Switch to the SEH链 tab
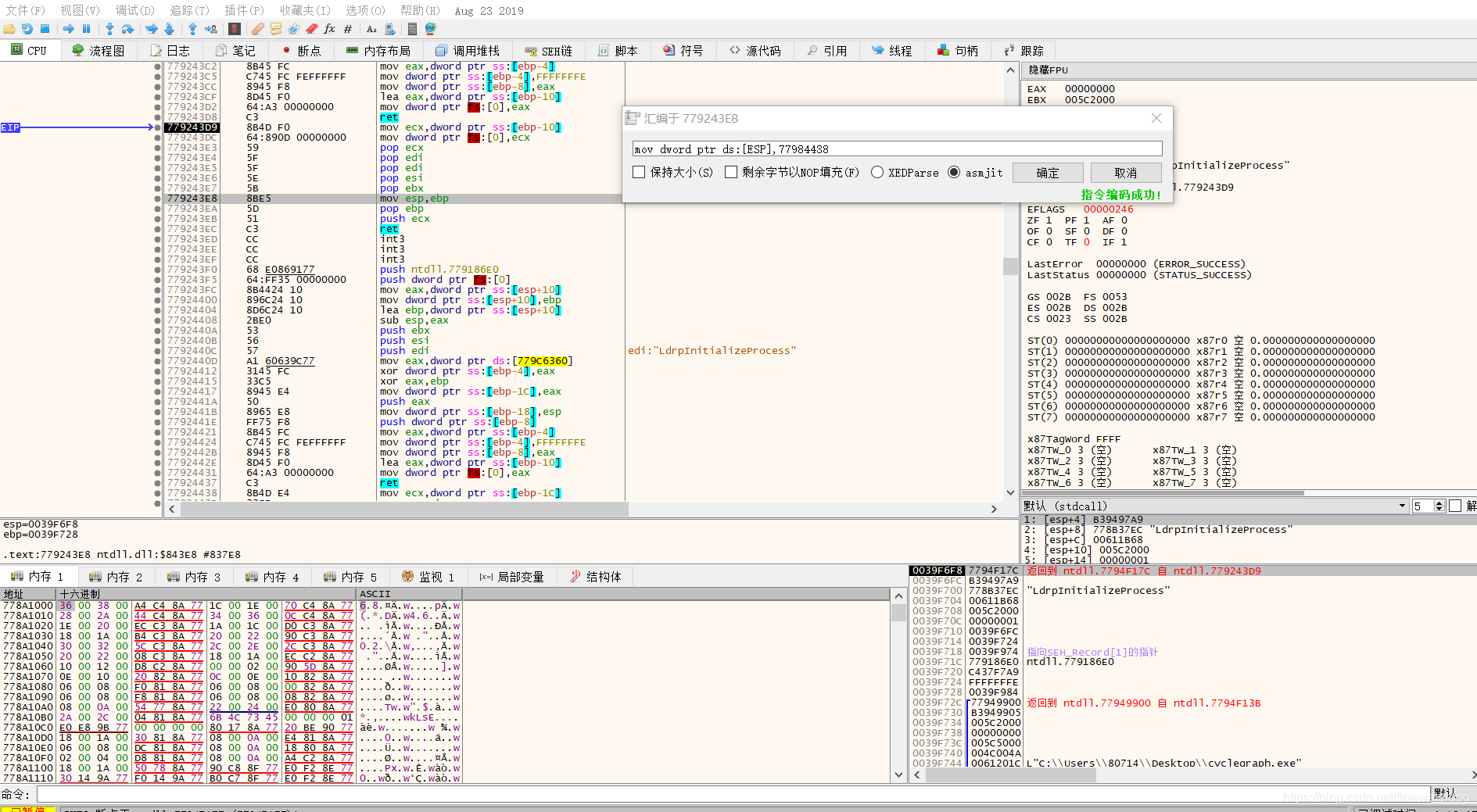The image size is (1477, 812). pos(549,50)
